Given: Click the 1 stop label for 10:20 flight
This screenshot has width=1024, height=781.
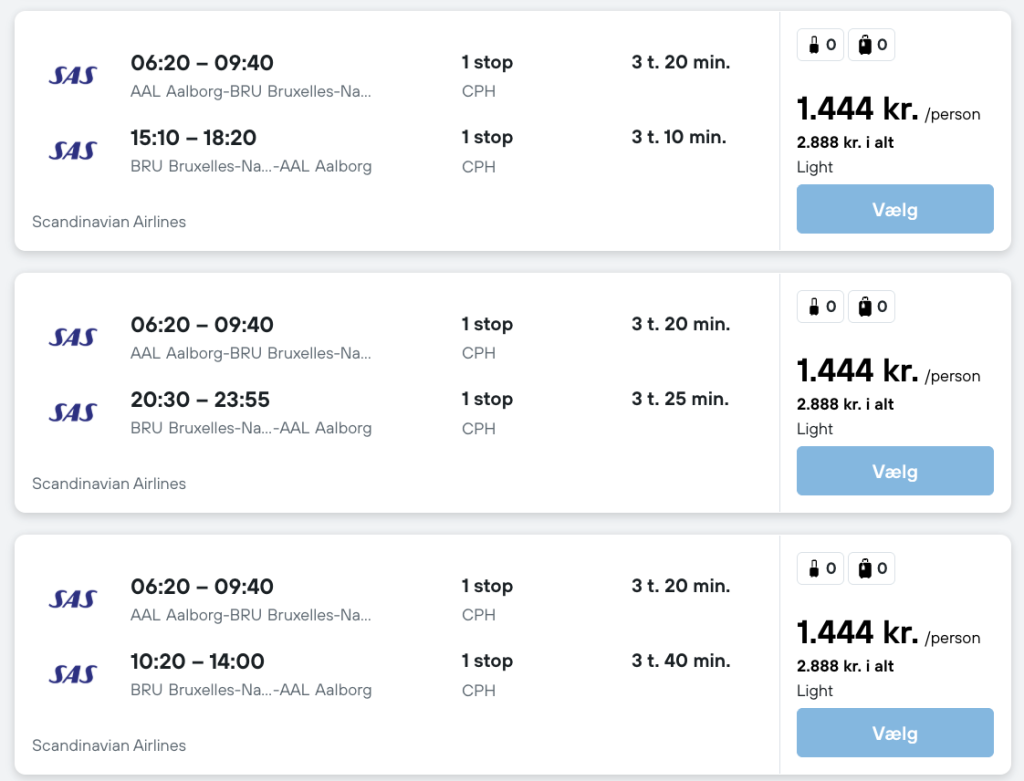Looking at the screenshot, I should point(487,662).
